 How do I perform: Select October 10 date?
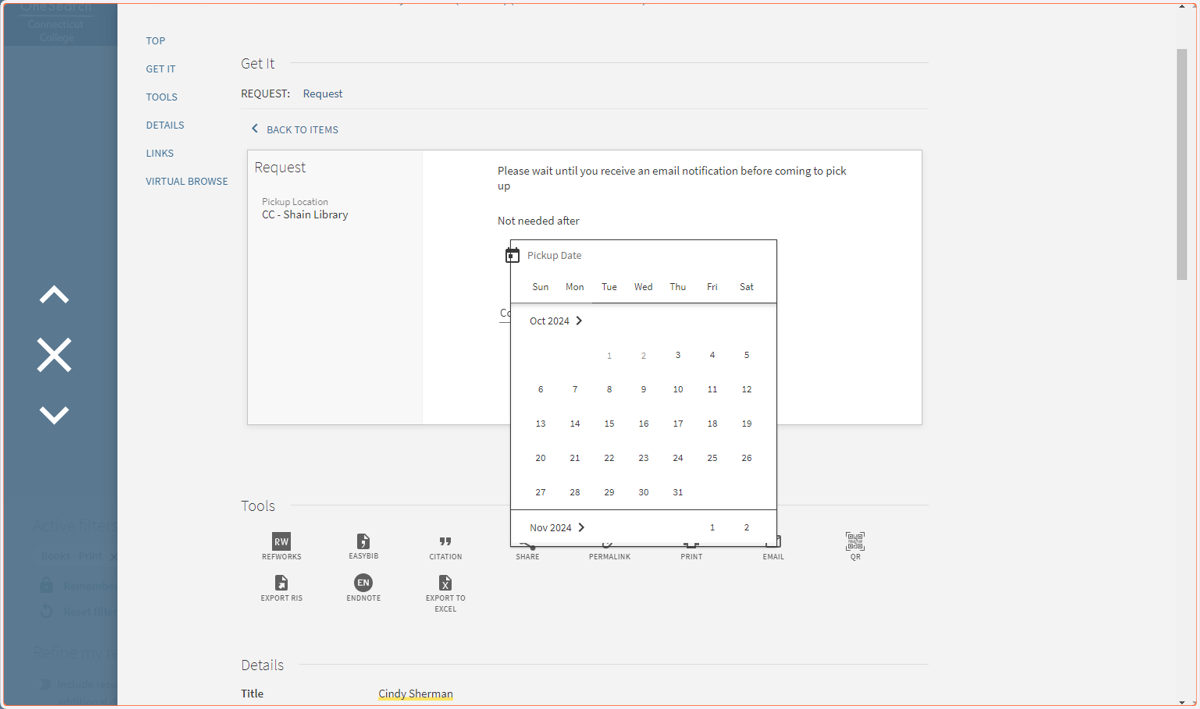[x=678, y=389]
